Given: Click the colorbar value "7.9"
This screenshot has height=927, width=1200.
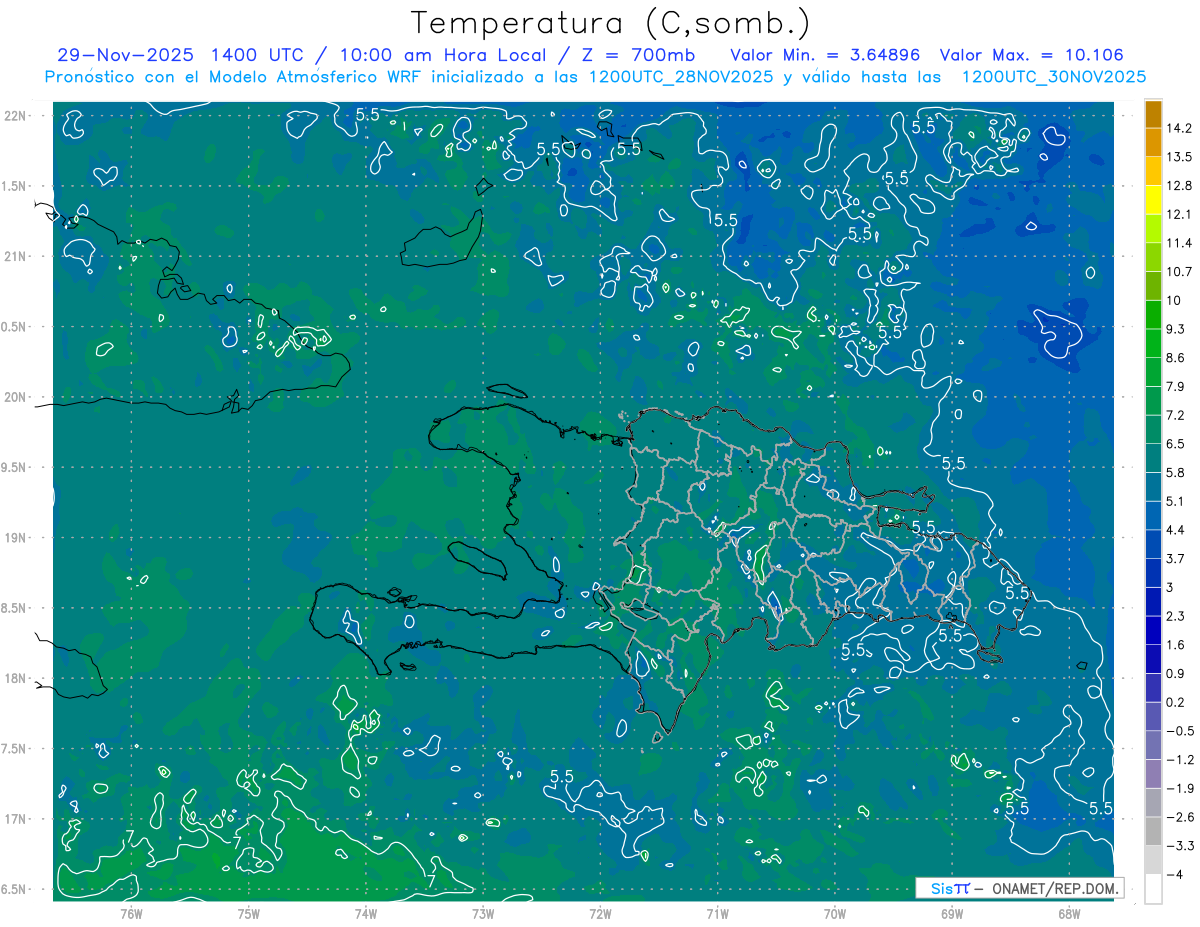Looking at the screenshot, I should click(x=1176, y=386).
